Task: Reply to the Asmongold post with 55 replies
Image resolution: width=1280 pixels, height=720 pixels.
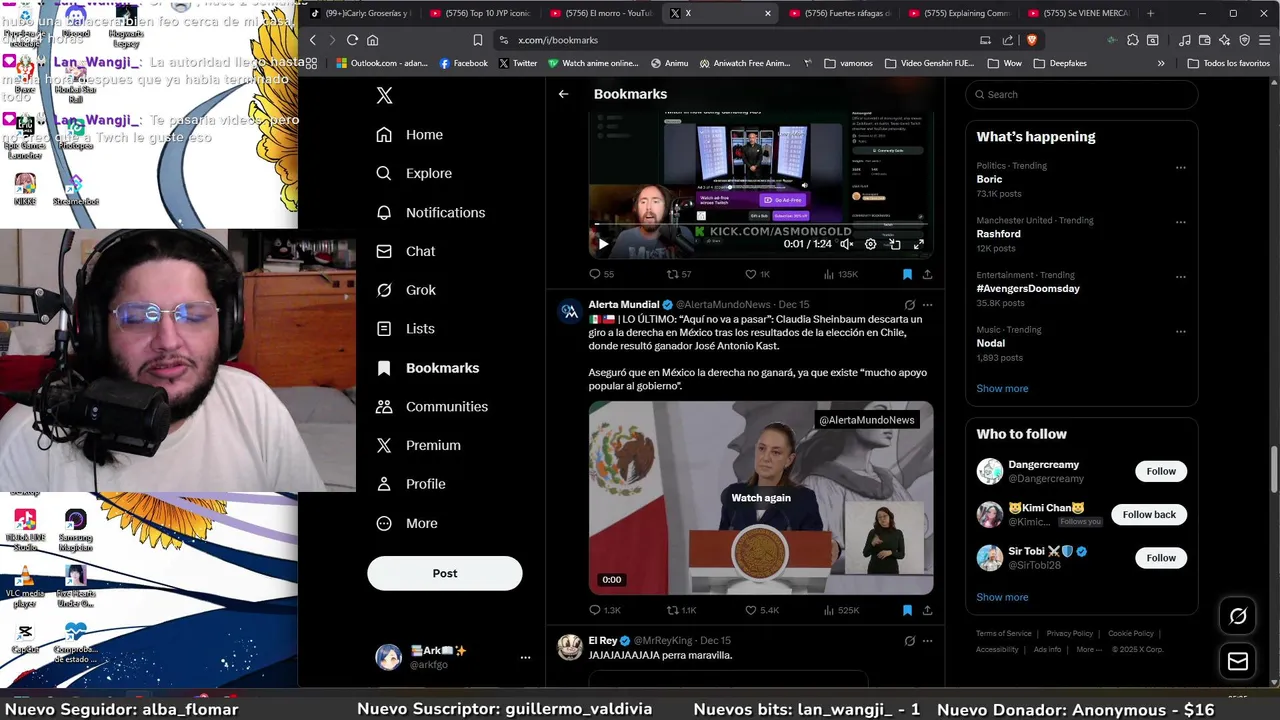Action: [601, 274]
